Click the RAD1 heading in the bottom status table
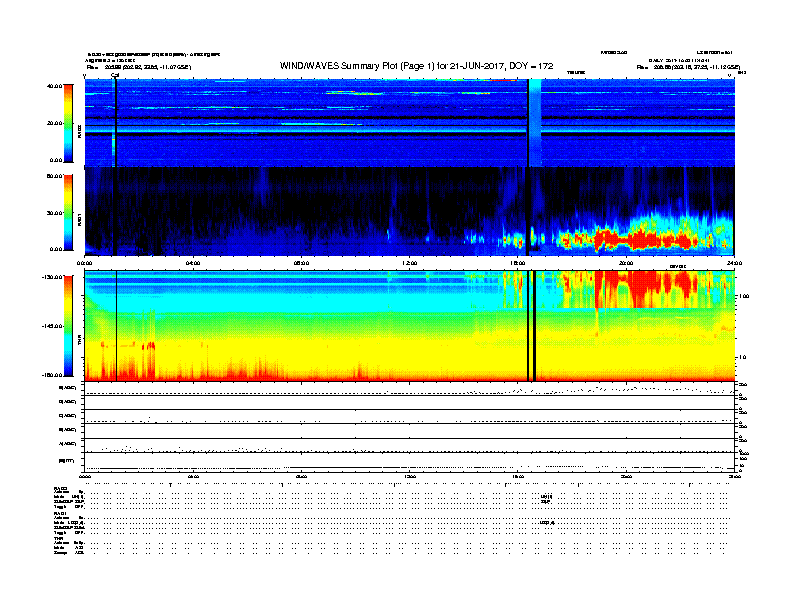Viewport: 792px width, 612px height. [60, 514]
